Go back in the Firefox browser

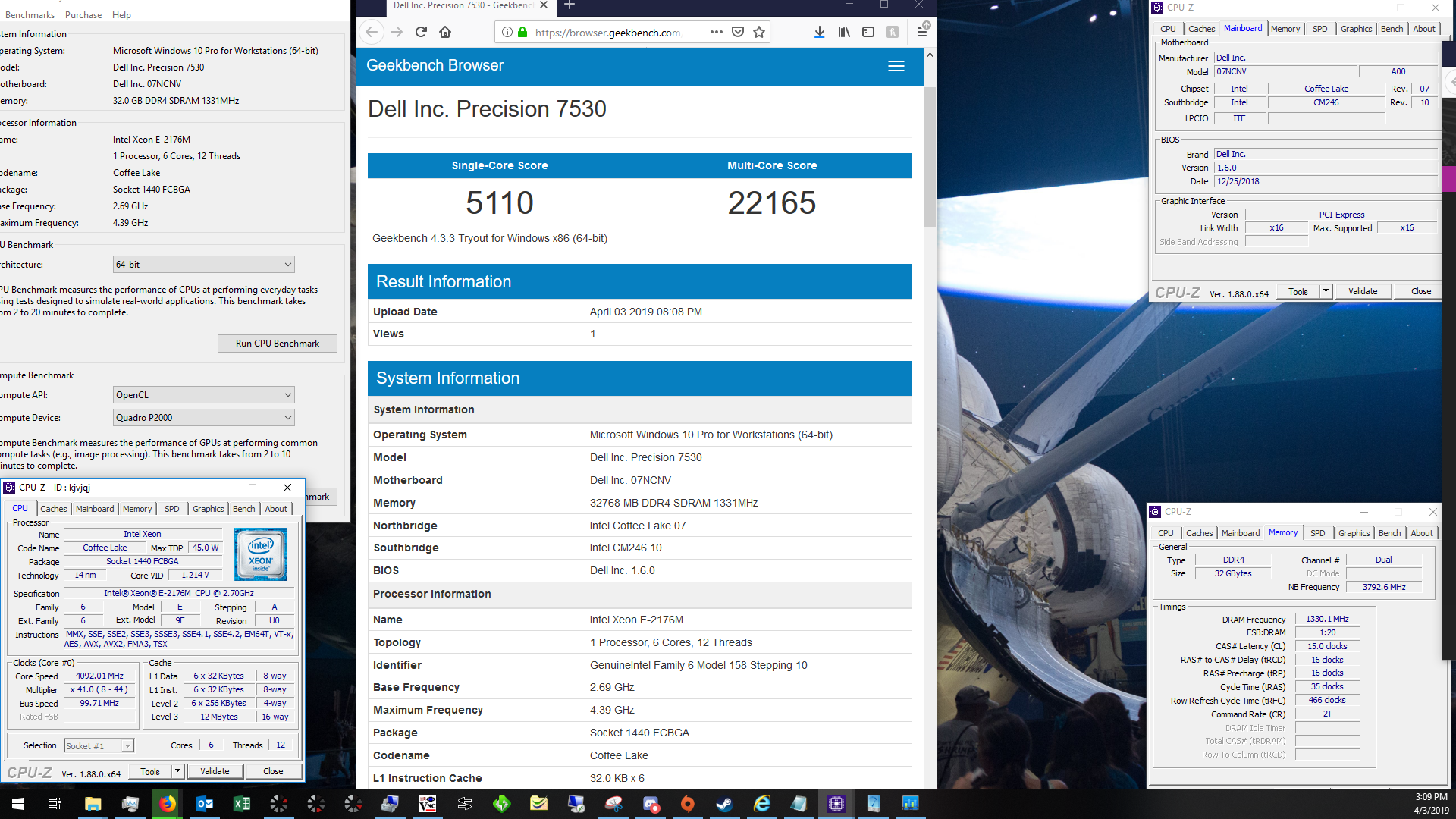[372, 32]
